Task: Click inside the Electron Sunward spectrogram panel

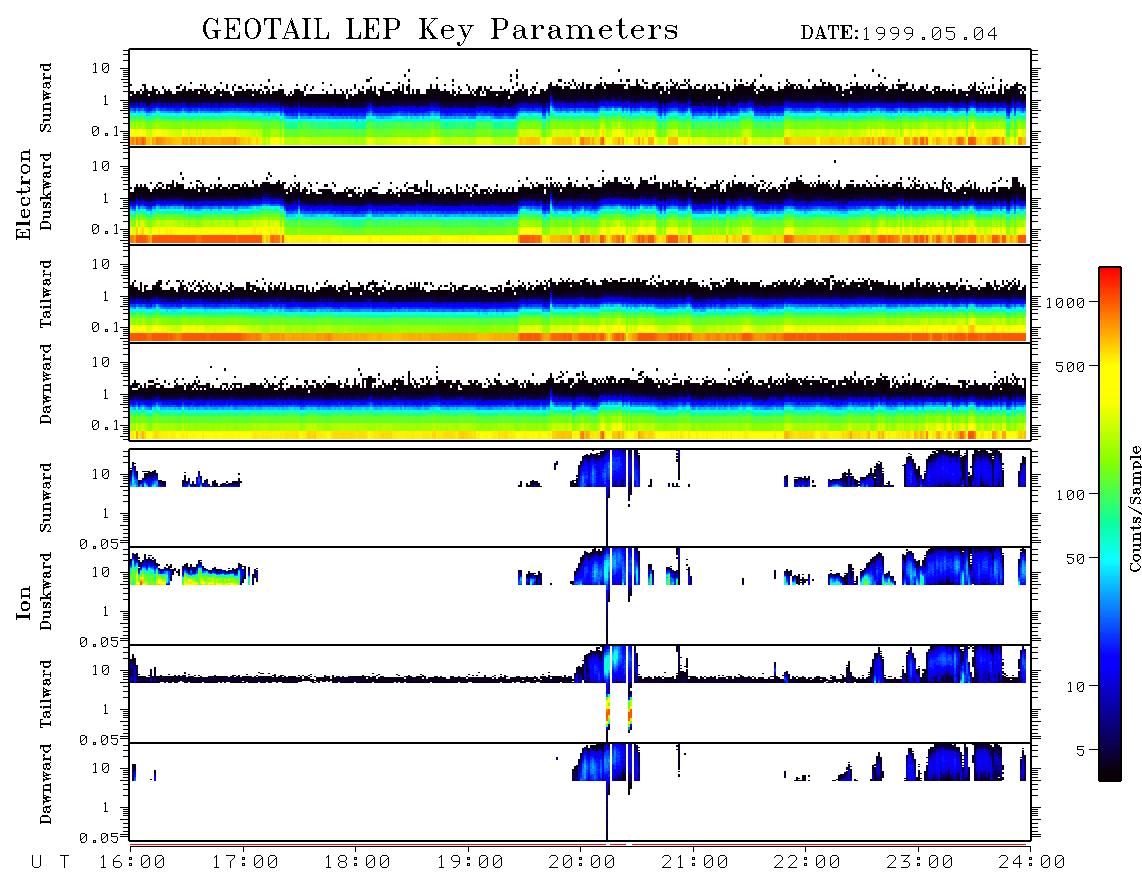Action: [x=580, y=98]
